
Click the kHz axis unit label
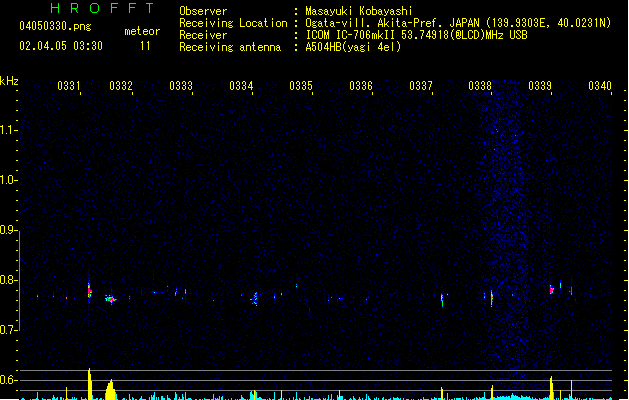click(x=9, y=81)
